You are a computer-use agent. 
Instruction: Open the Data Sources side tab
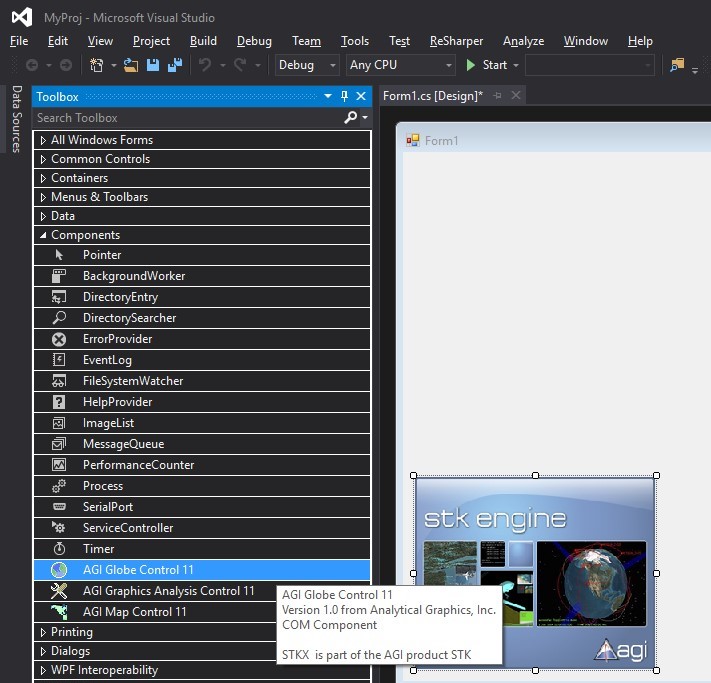[17, 119]
